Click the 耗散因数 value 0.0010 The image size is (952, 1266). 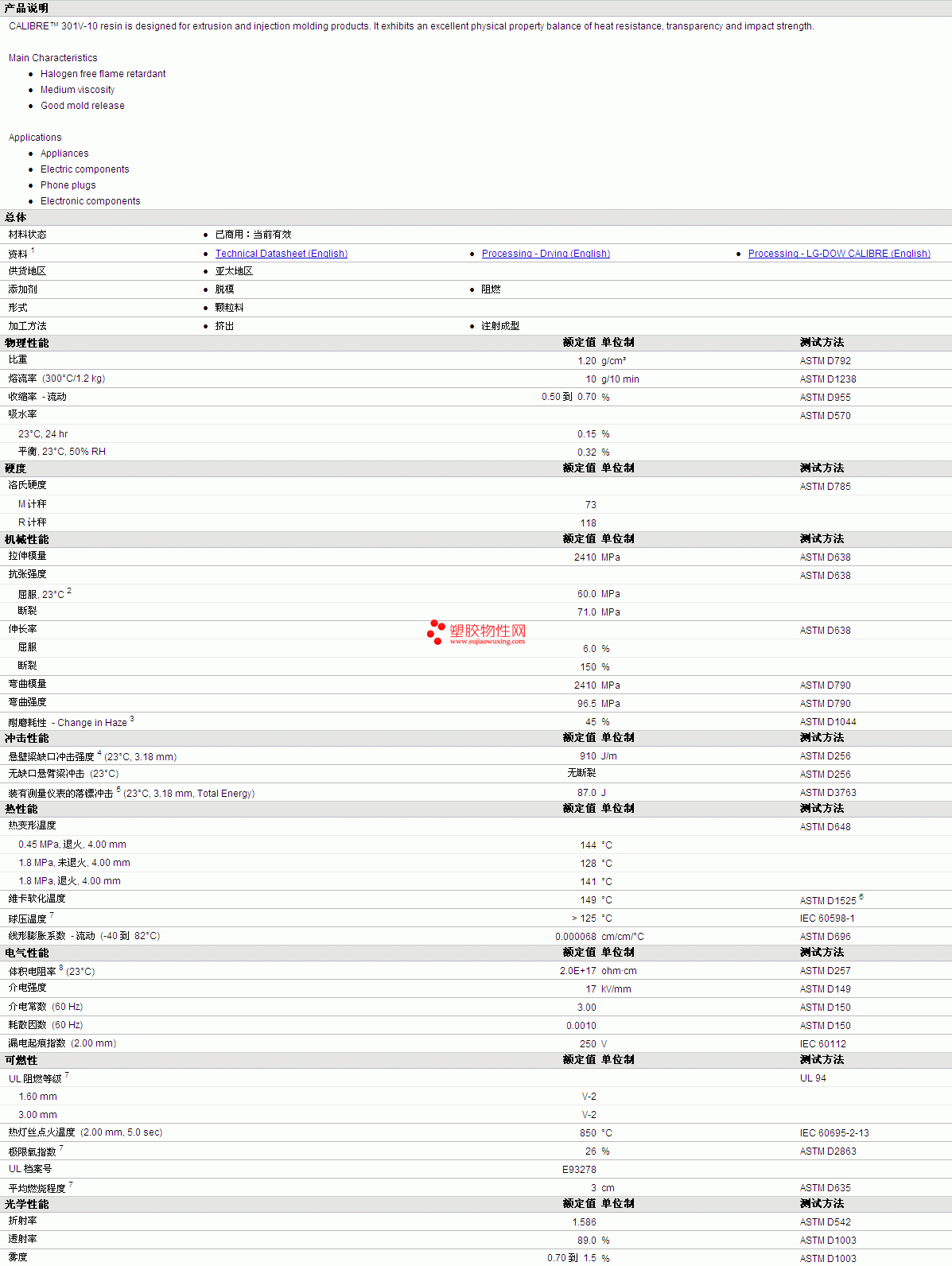point(581,1026)
